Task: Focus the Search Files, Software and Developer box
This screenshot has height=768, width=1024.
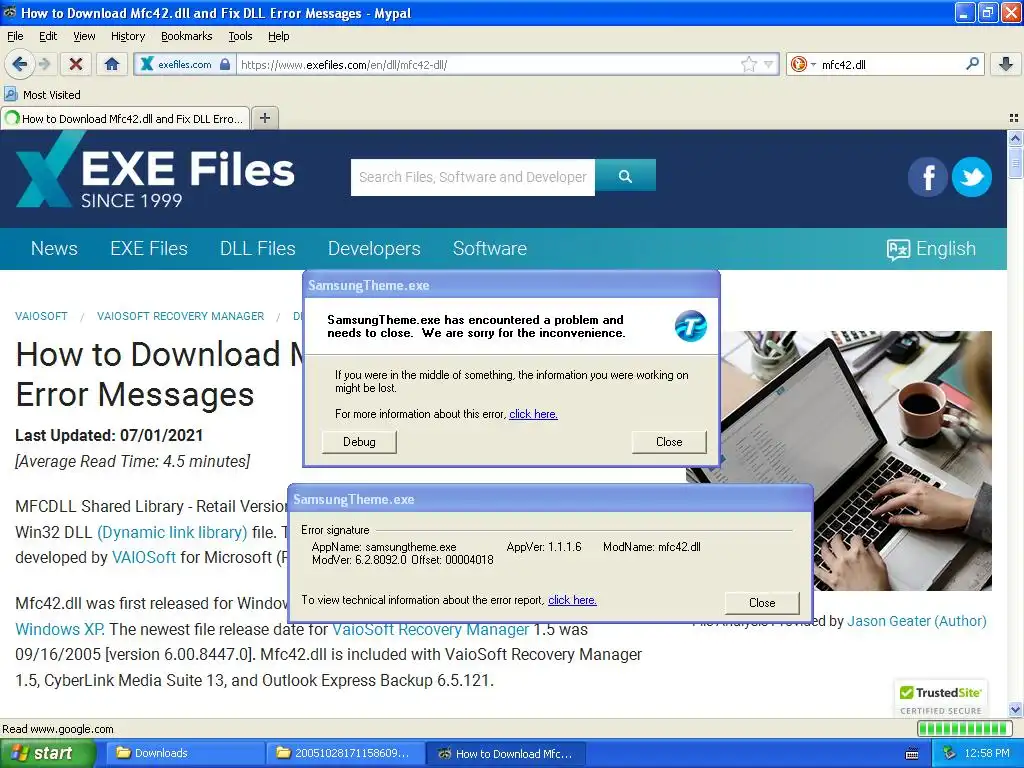Action: pyautogui.click(x=472, y=177)
